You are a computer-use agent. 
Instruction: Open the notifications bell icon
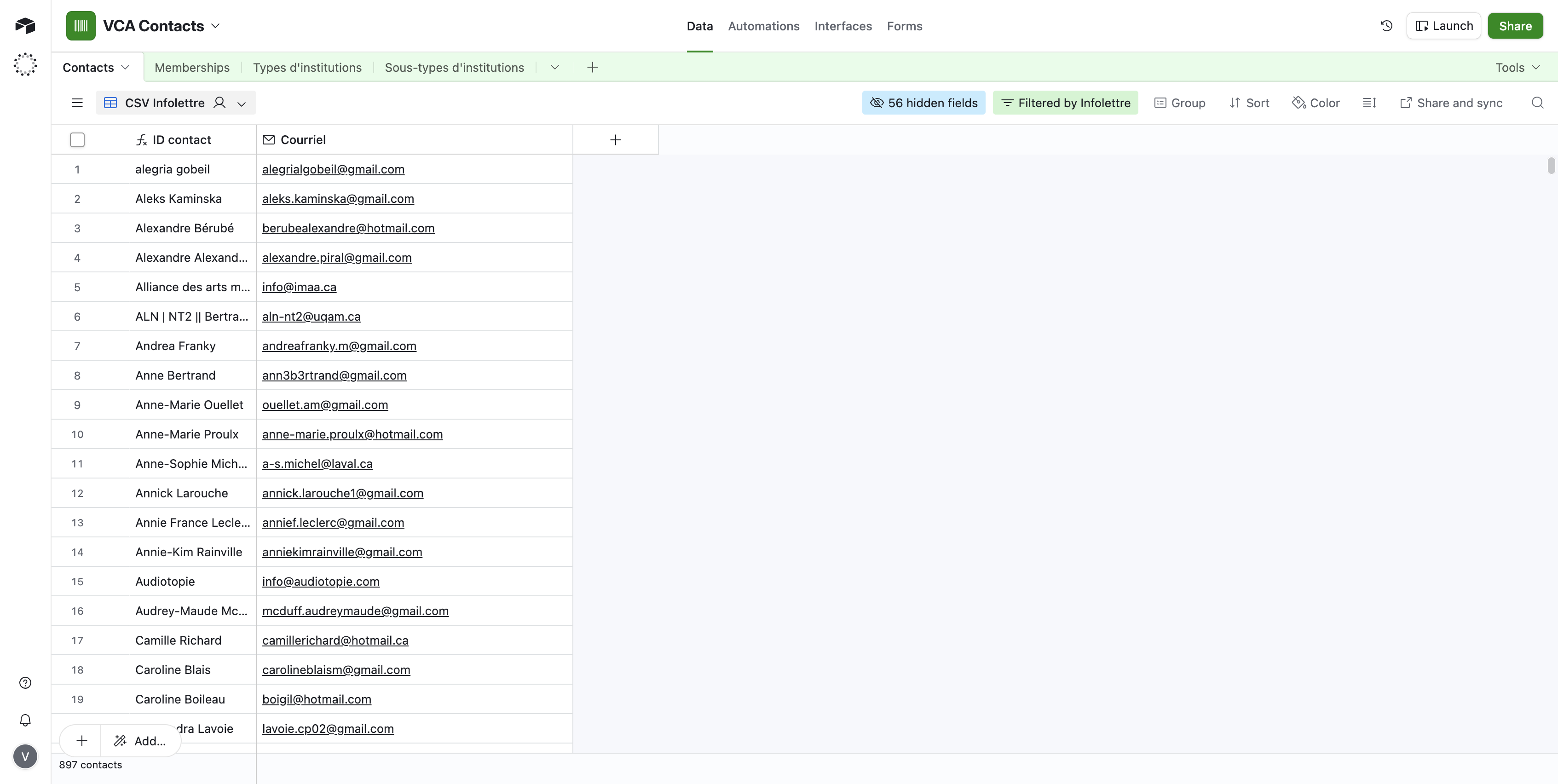(25, 720)
